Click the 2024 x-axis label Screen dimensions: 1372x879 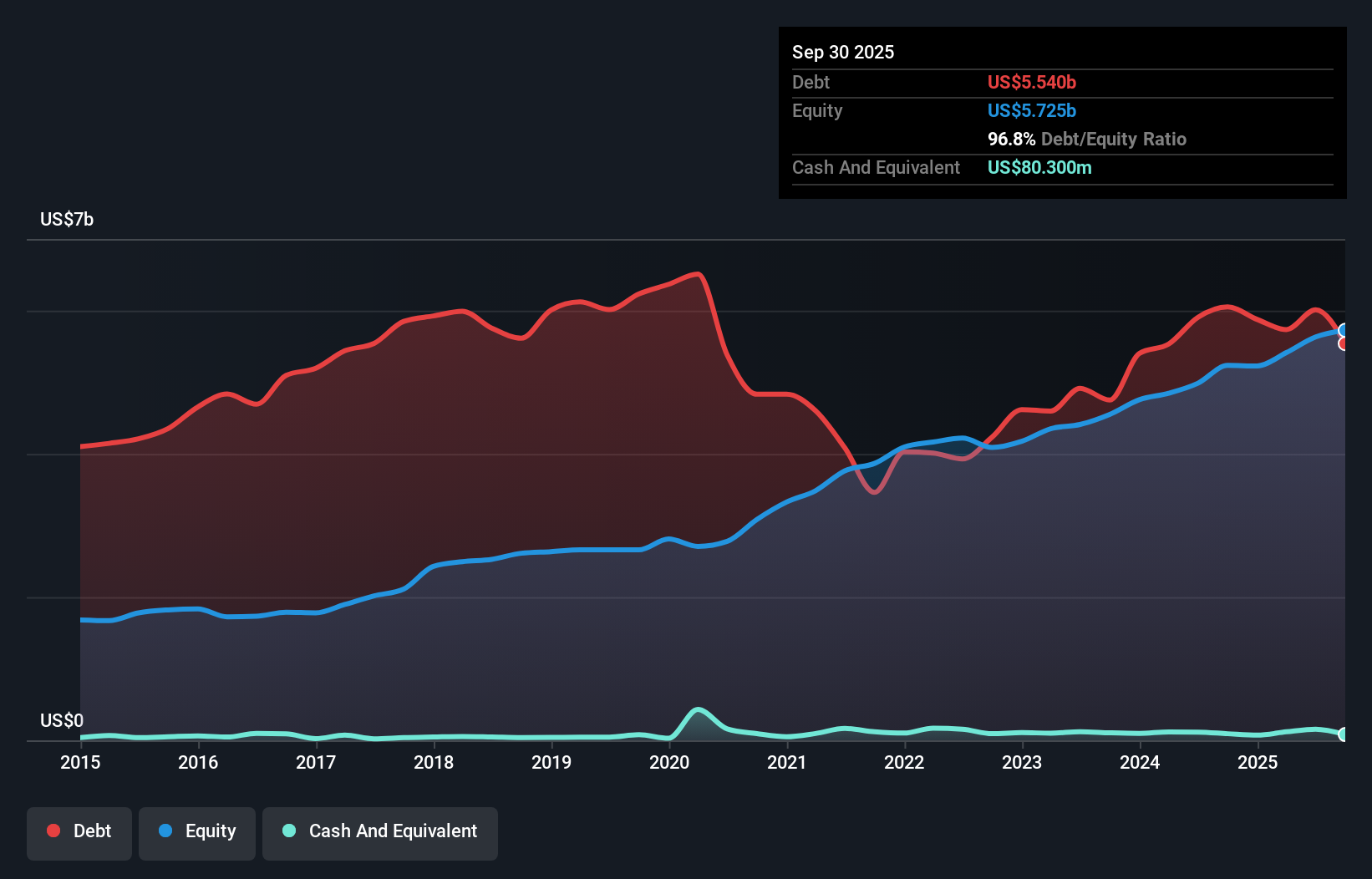(x=1140, y=762)
